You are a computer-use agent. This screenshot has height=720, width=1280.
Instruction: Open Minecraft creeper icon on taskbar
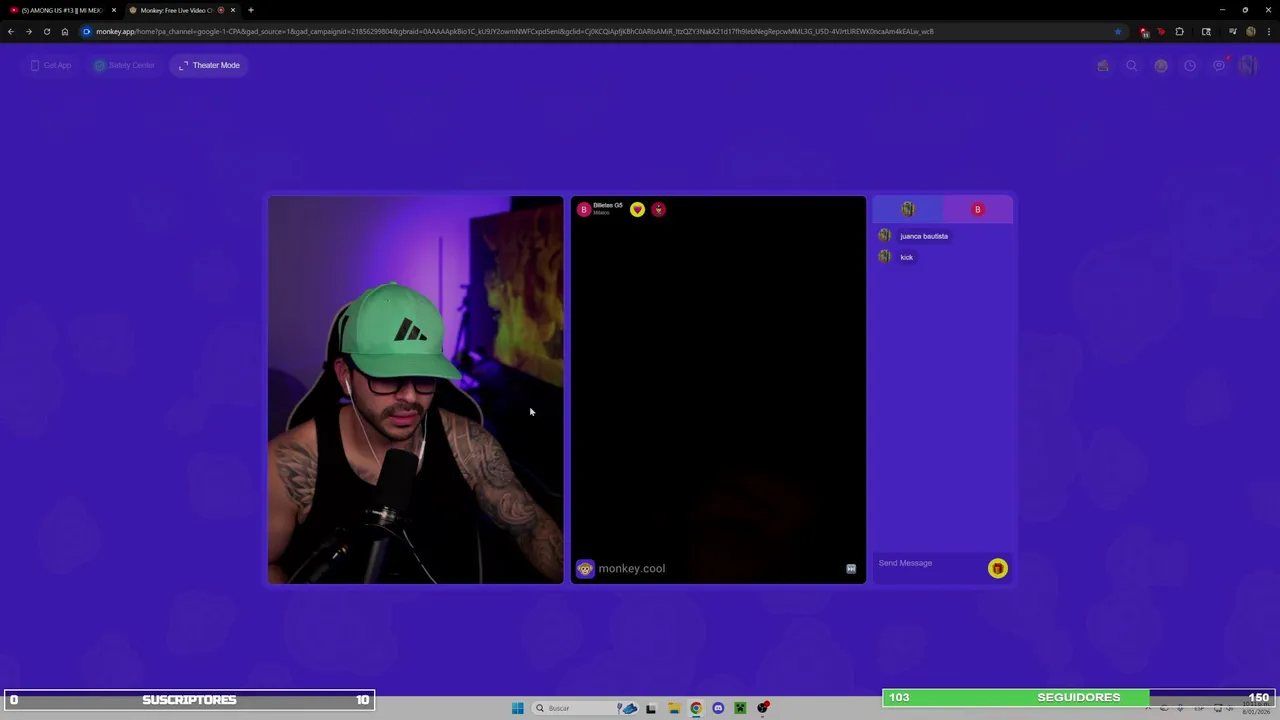point(740,708)
